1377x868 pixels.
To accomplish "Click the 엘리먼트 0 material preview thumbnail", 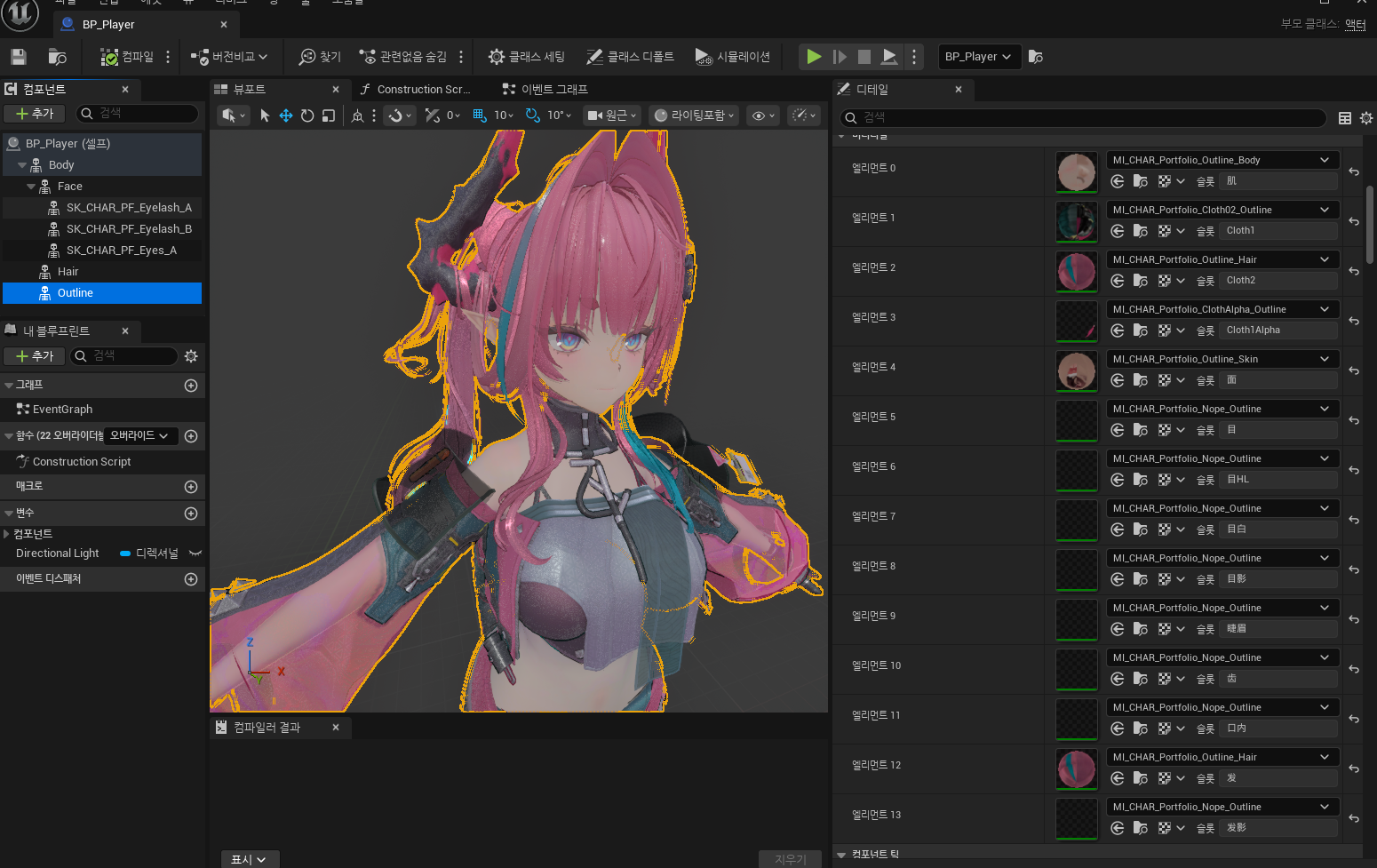I will (1077, 172).
